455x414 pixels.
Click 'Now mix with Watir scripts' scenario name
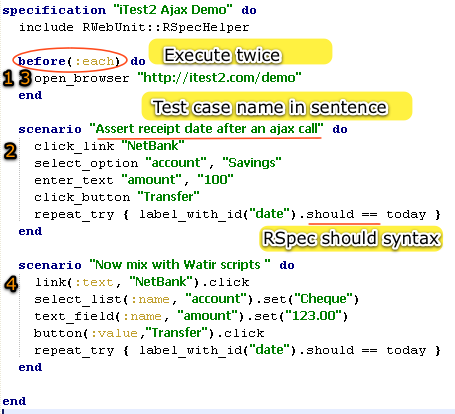click(x=180, y=265)
